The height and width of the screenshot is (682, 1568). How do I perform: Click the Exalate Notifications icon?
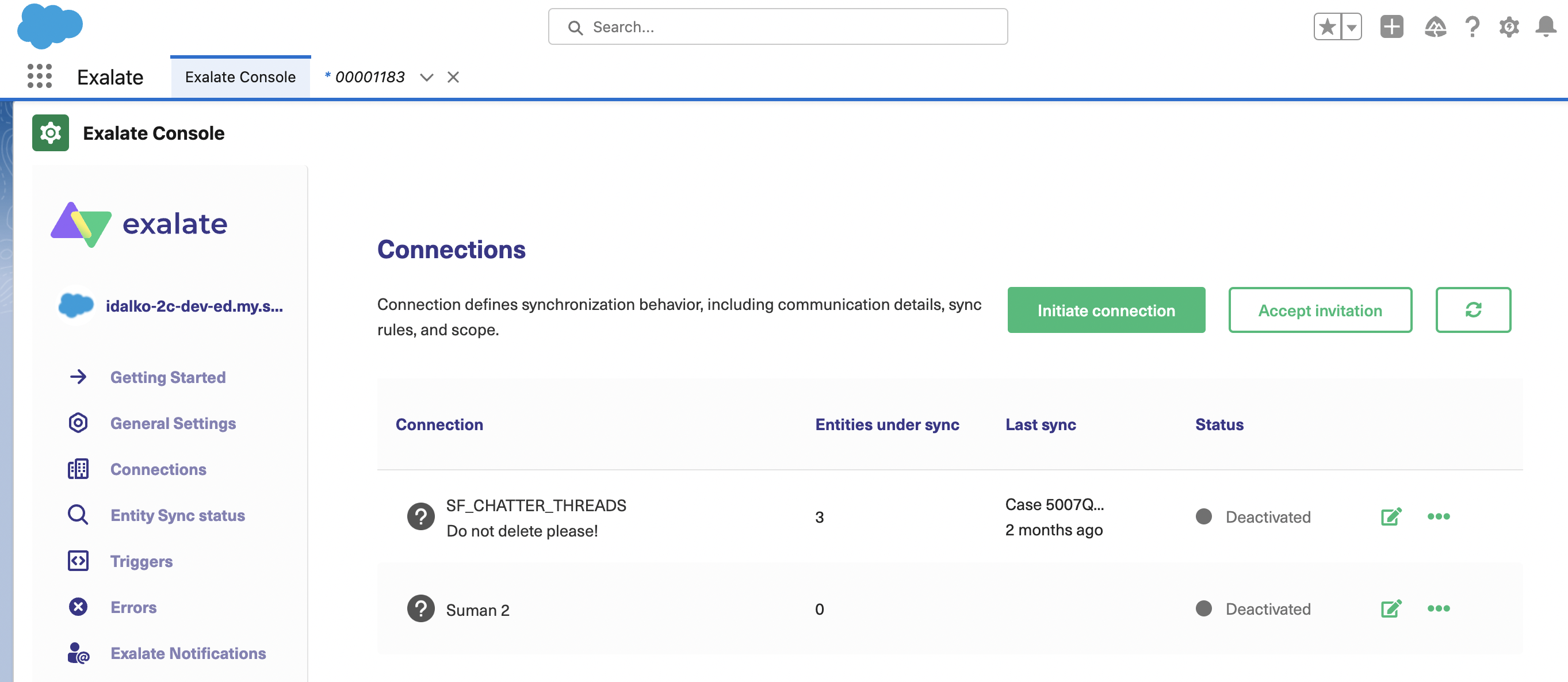click(x=78, y=653)
